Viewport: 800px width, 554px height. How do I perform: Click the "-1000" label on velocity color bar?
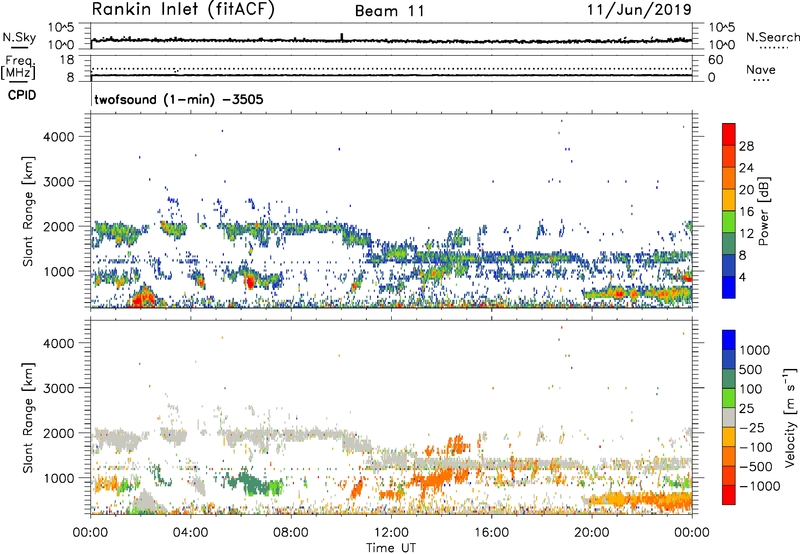coord(759,486)
